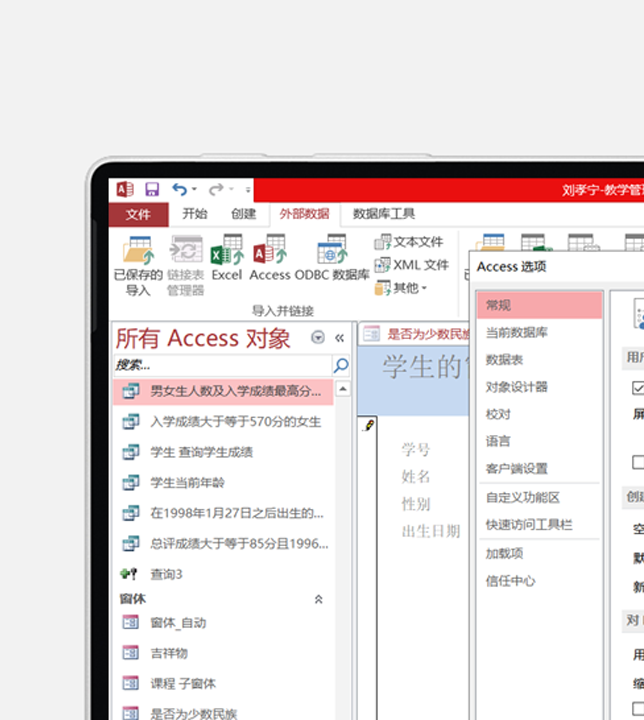Screen dimensions: 644x720
Task: Open the 课程 子窗体 form
Action: pyautogui.click(x=223, y=684)
